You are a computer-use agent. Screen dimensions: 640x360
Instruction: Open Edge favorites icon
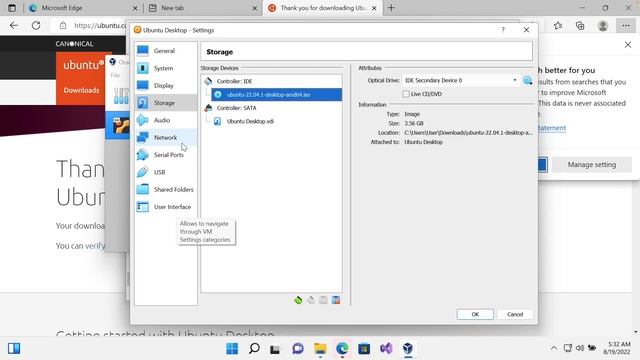558,26
